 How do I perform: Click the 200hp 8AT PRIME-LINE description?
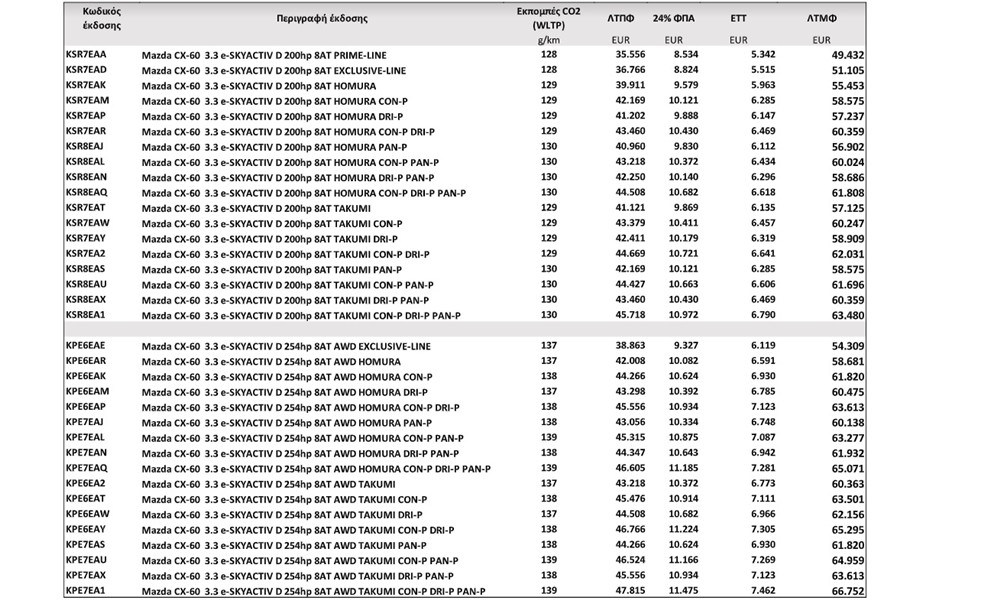coord(264,55)
